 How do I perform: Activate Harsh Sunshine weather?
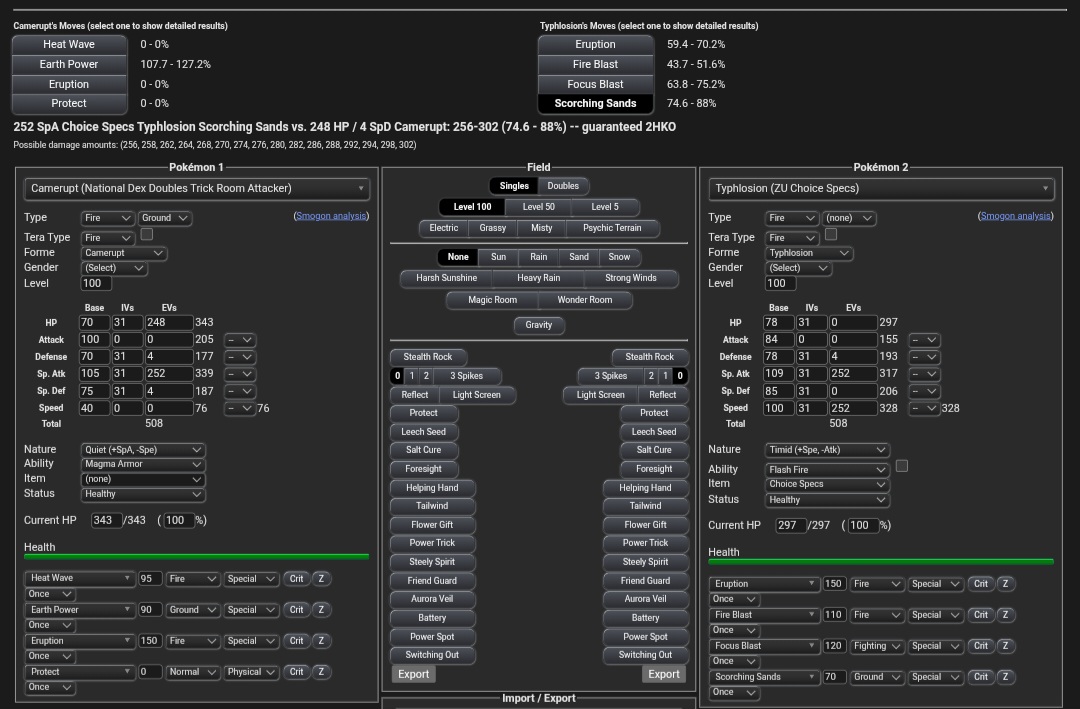[446, 278]
